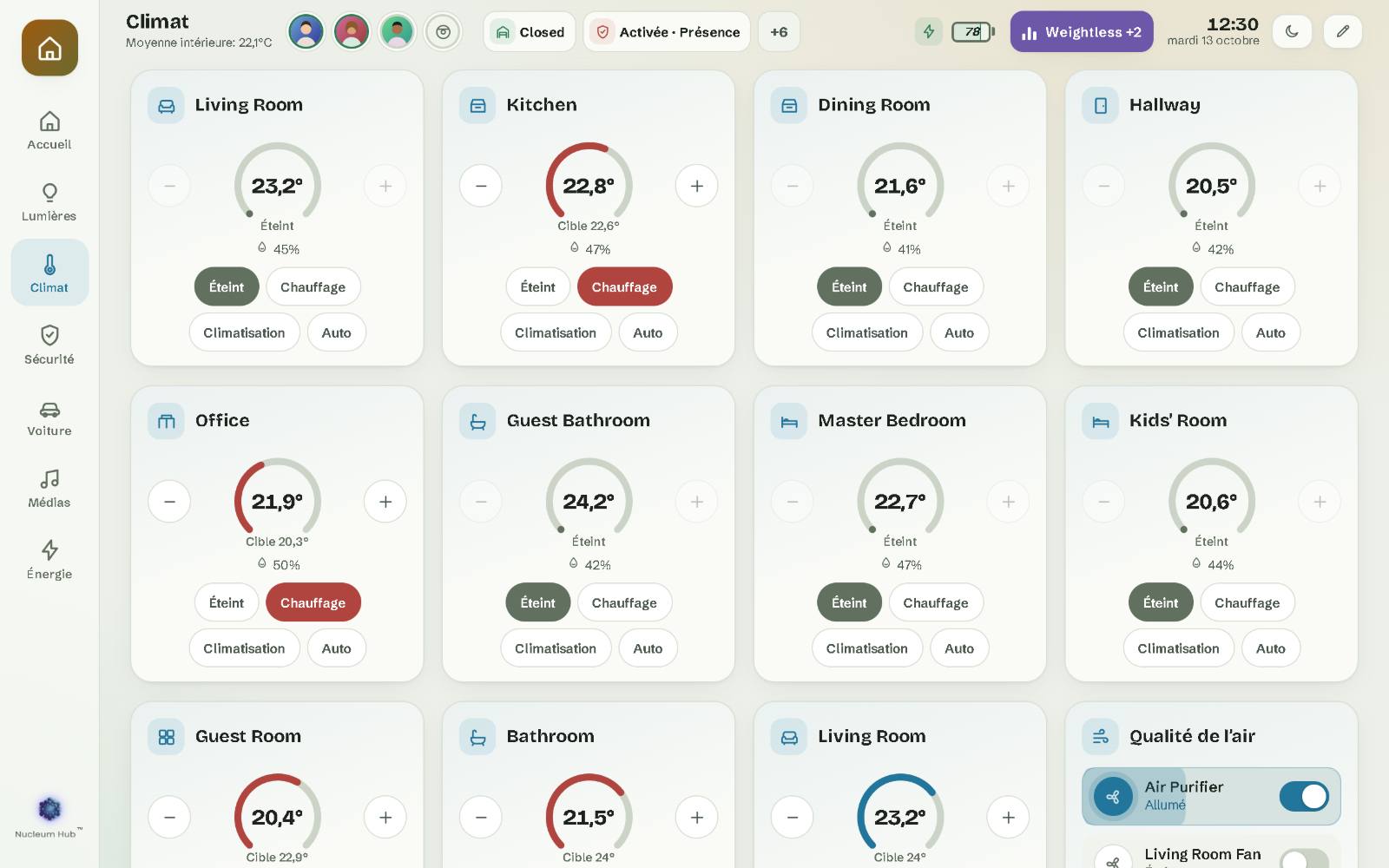1389x868 pixels.
Task: Open the Closed garage status chip
Action: click(x=530, y=32)
